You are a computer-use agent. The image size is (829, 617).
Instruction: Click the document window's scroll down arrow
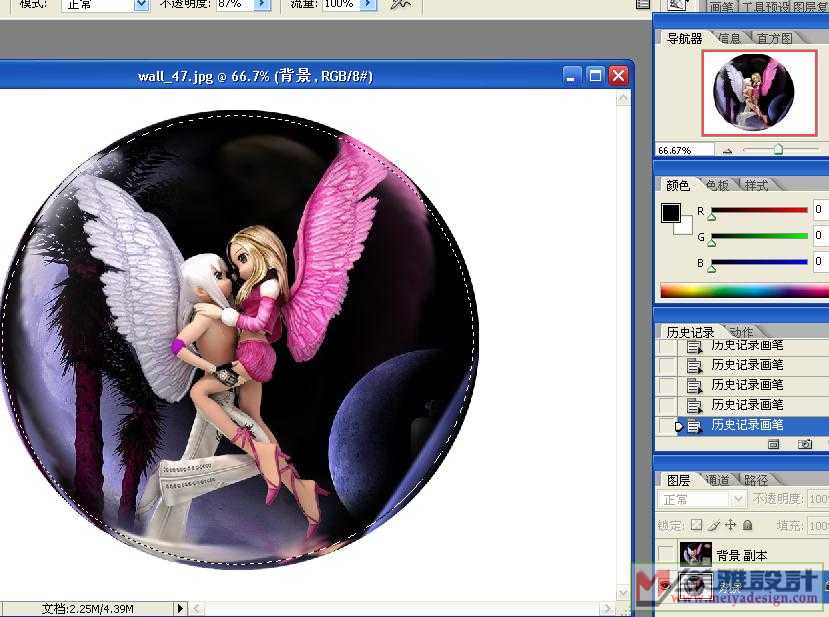[623, 593]
